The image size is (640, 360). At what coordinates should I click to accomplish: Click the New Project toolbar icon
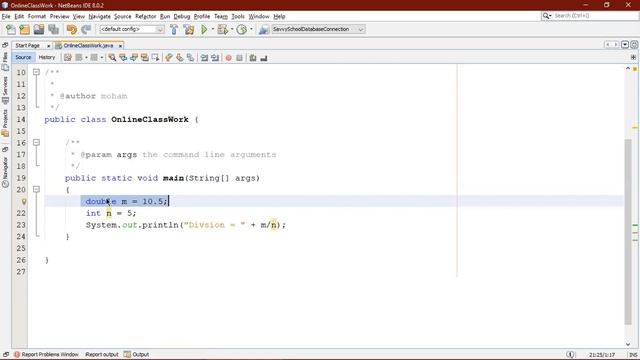(x=24, y=29)
